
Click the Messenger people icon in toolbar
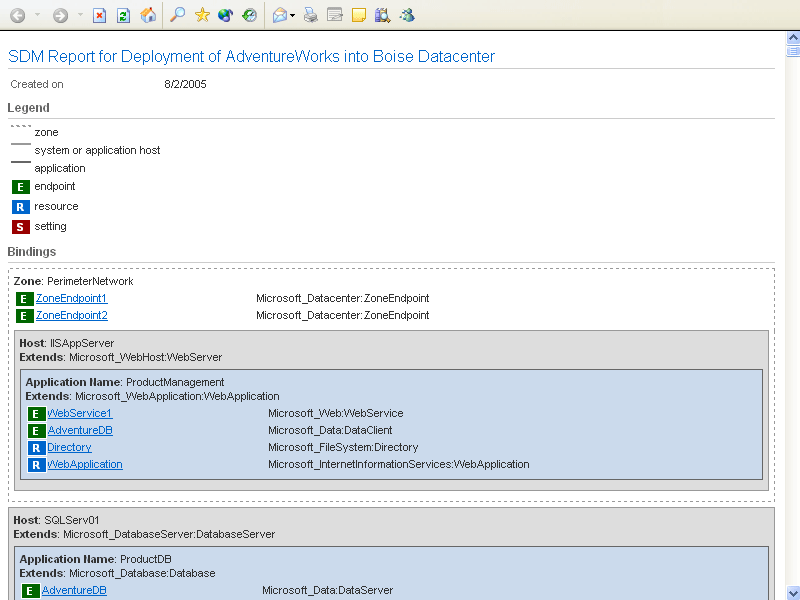(x=407, y=15)
